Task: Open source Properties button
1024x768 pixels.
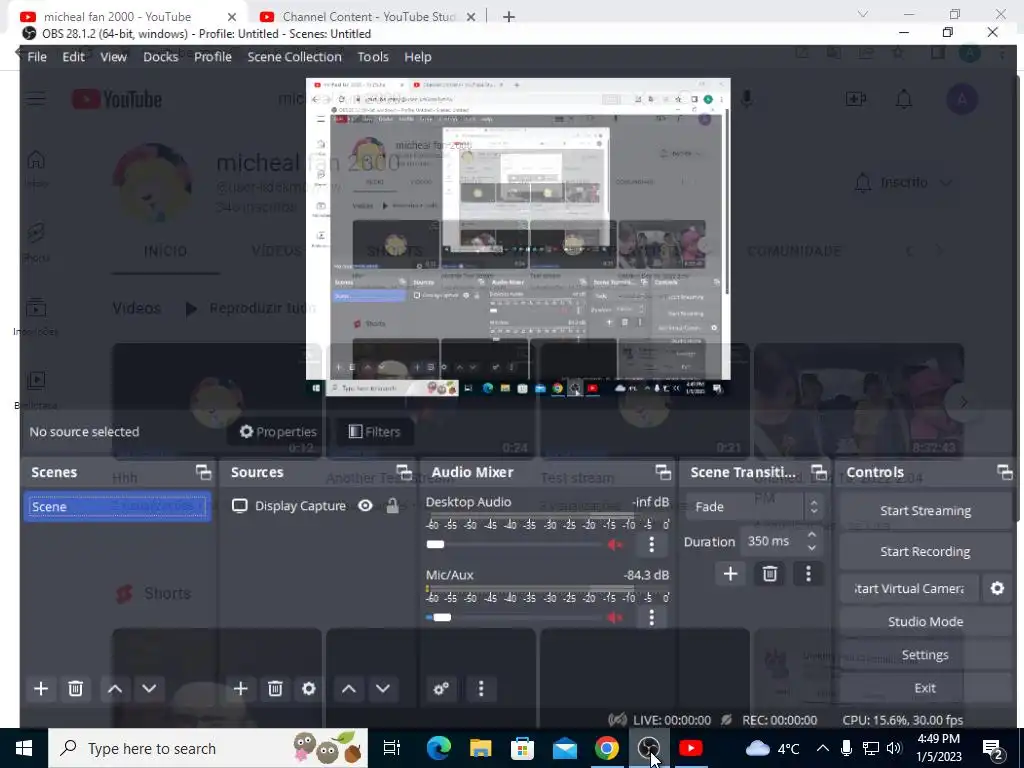Action: (x=278, y=432)
